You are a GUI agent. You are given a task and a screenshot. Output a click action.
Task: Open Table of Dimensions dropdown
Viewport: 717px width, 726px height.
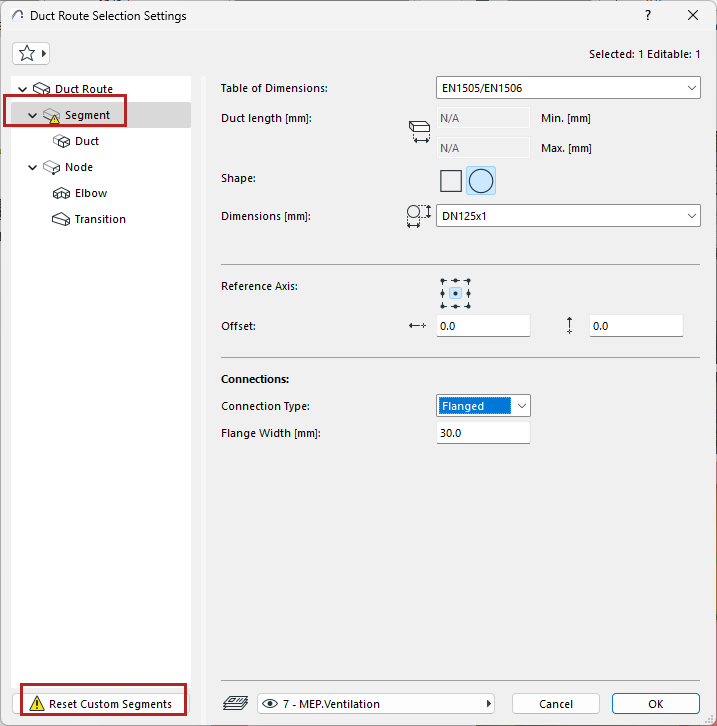point(568,88)
